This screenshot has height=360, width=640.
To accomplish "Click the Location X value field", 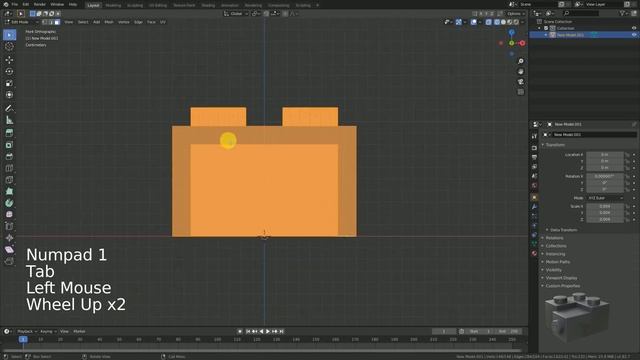I will pos(604,155).
